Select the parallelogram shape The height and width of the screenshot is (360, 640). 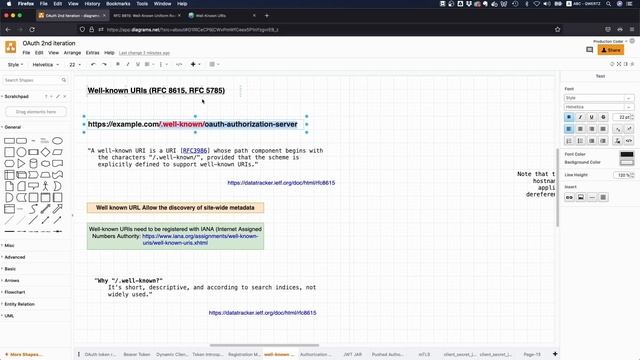(58, 152)
